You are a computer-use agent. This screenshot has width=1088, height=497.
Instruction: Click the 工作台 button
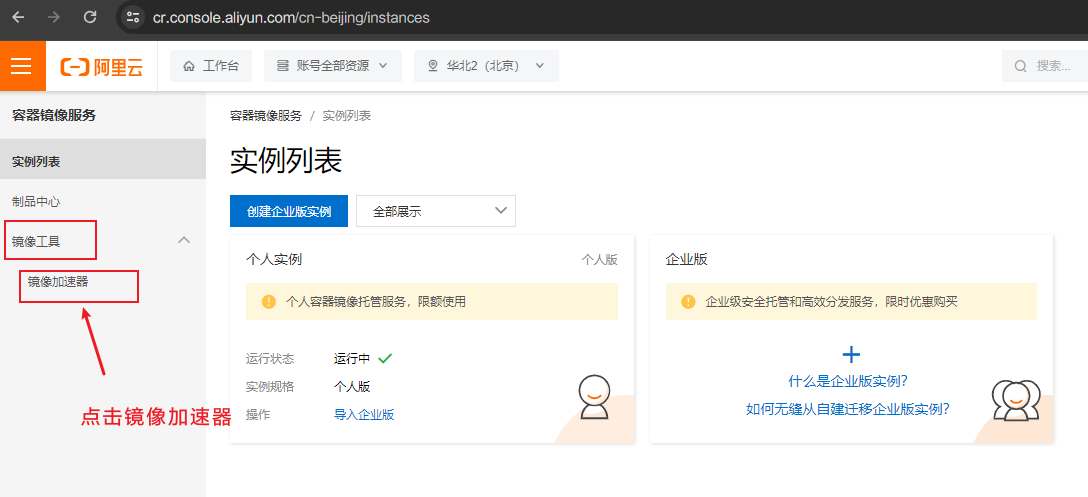tap(210, 66)
